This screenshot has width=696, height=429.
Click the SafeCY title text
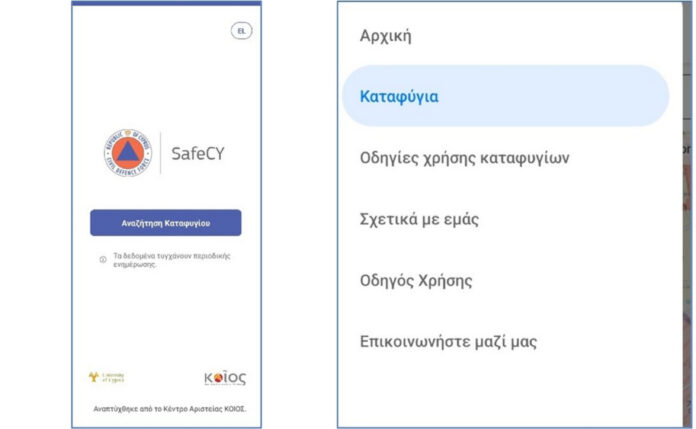(198, 154)
